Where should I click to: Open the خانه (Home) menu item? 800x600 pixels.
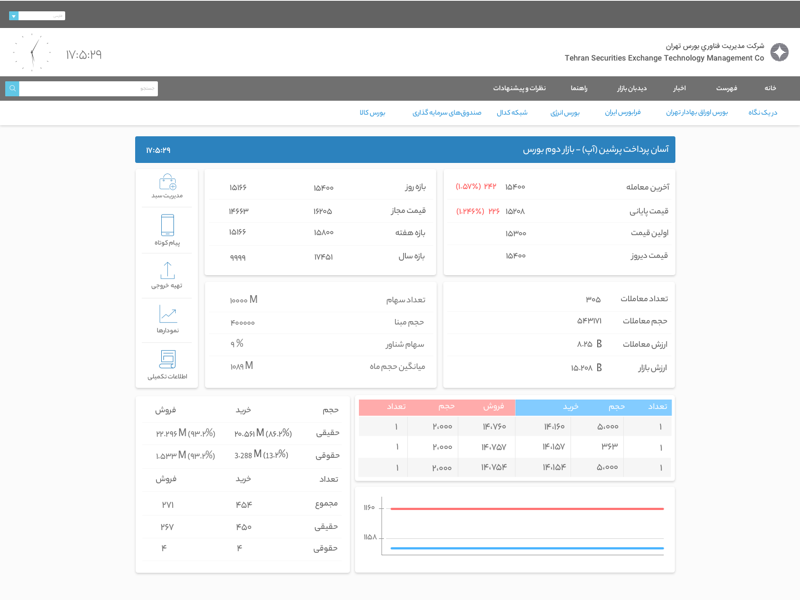770,89
